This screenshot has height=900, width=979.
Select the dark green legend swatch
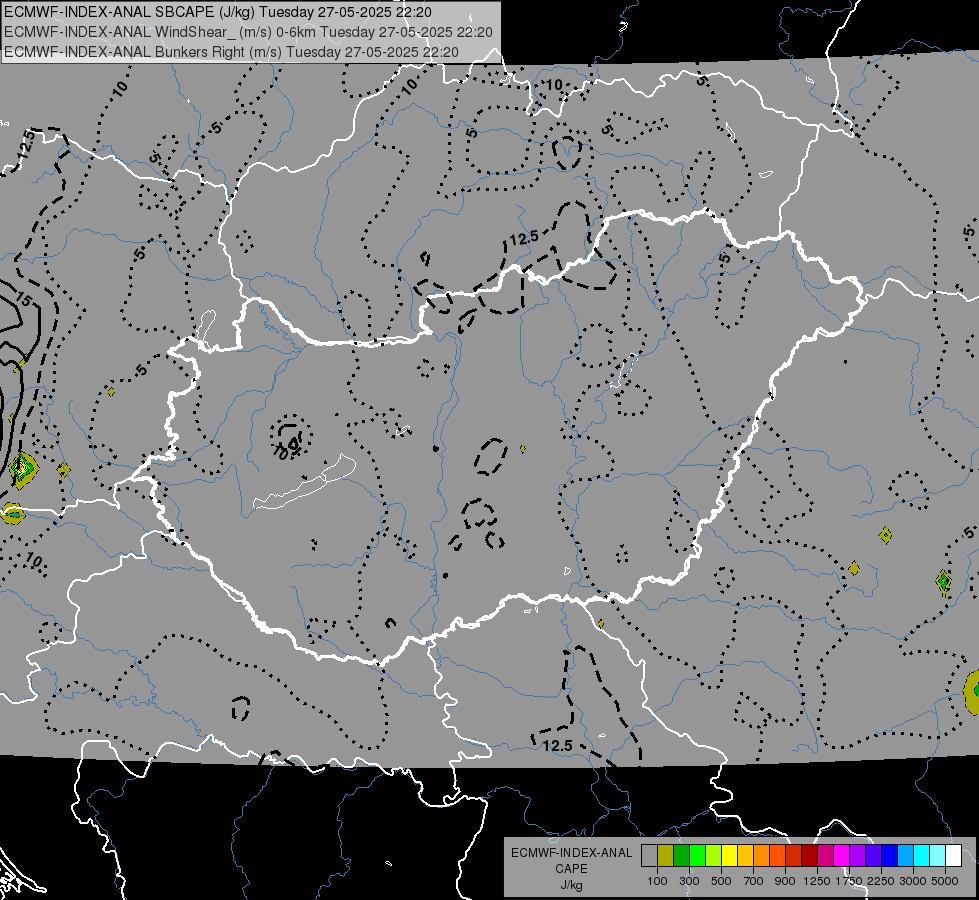[x=681, y=856]
